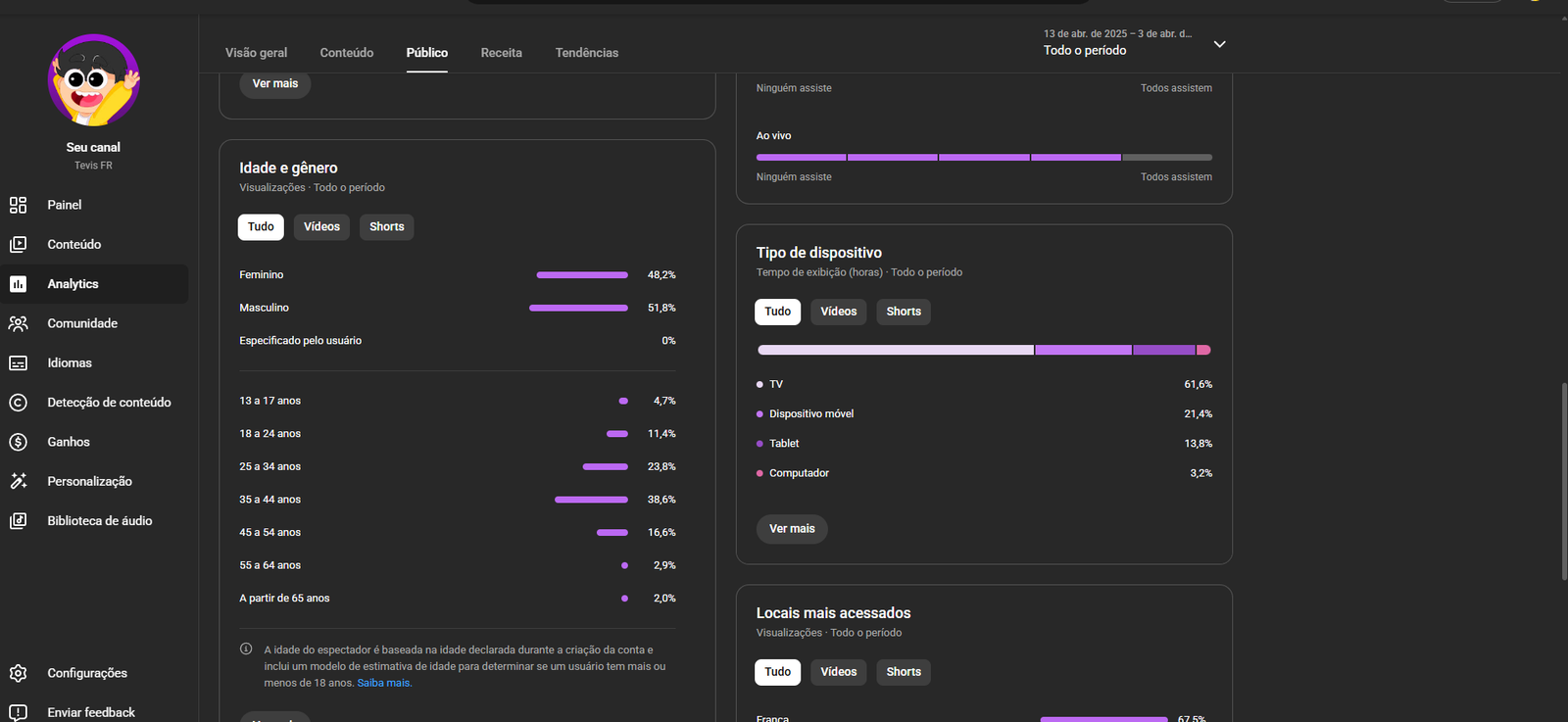
Task: Expand Ver mais under Tipo de dispositivo
Action: [x=792, y=529]
